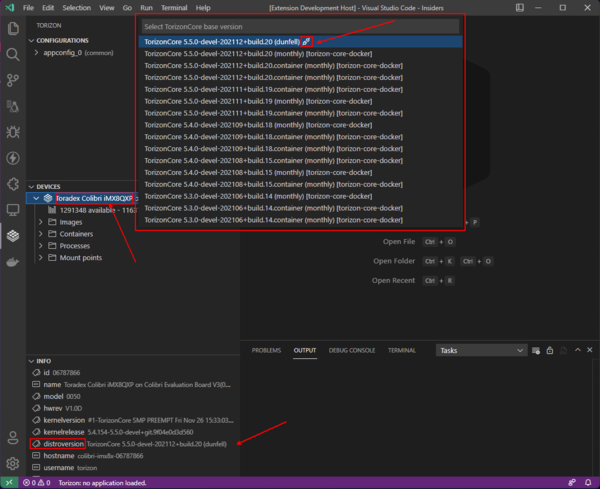Switch to the TERMINAL tab
The width and height of the screenshot is (600, 489).
coord(401,350)
